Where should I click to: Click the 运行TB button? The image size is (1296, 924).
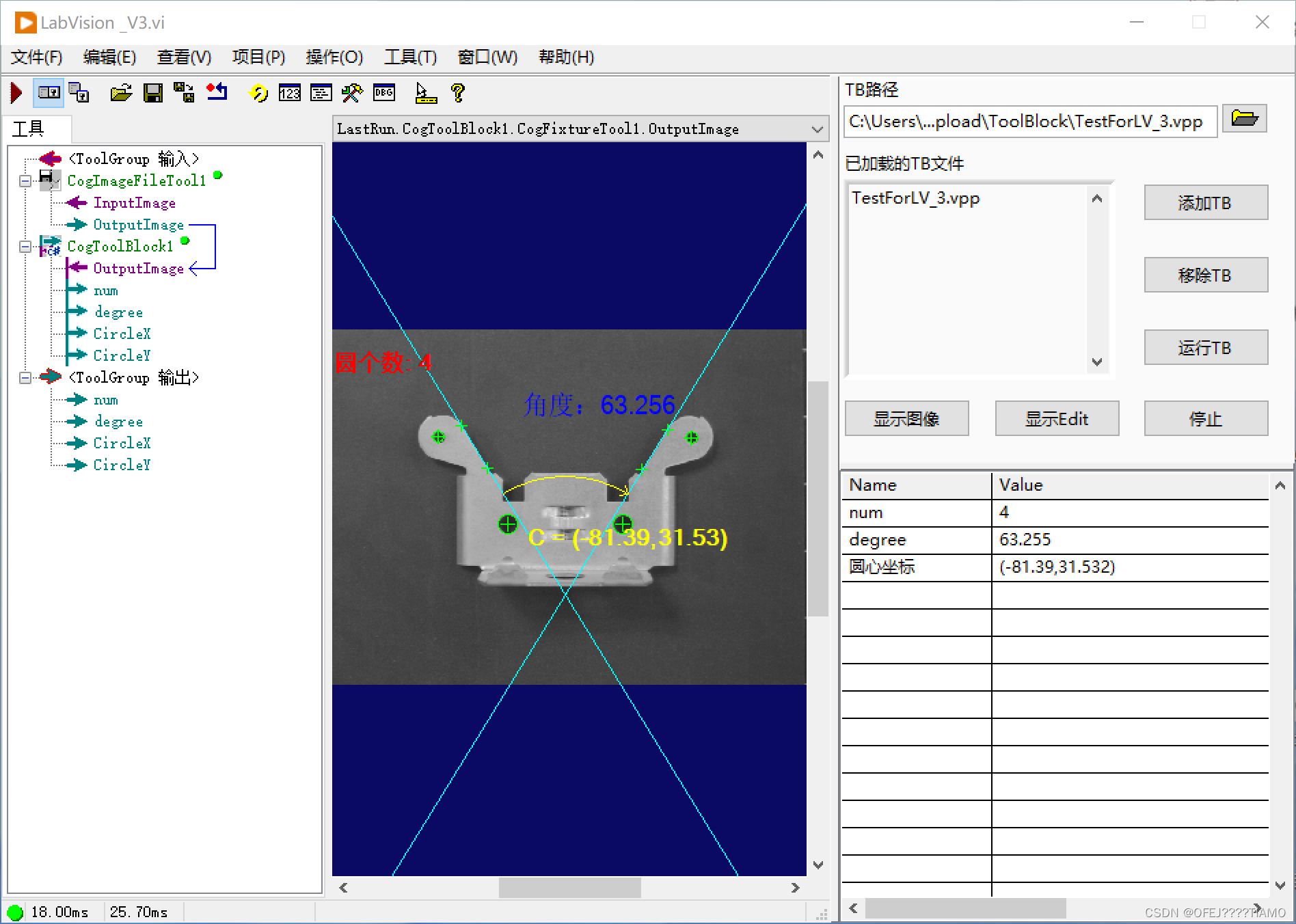1205,347
